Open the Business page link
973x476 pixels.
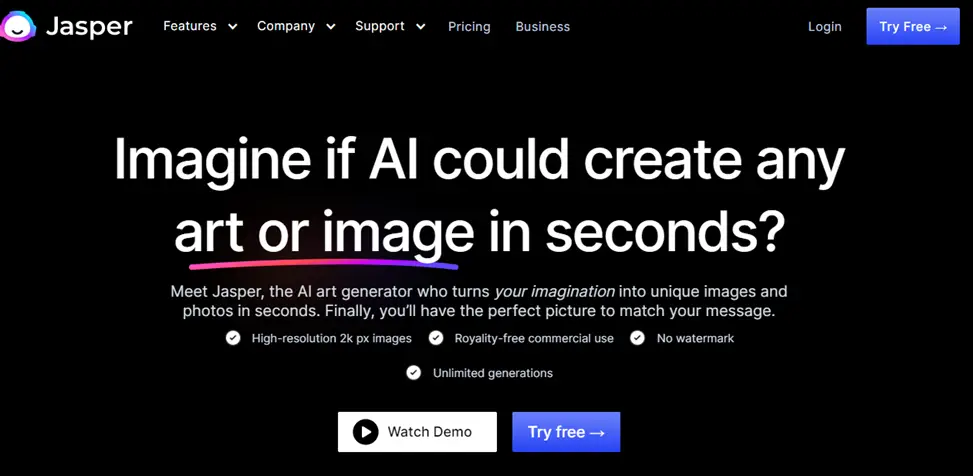[x=543, y=27]
